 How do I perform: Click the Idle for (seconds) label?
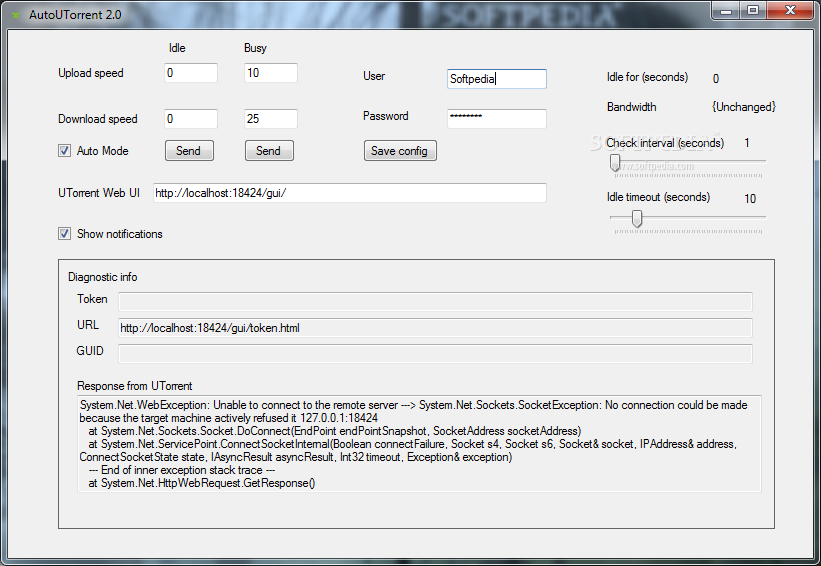tap(647, 77)
